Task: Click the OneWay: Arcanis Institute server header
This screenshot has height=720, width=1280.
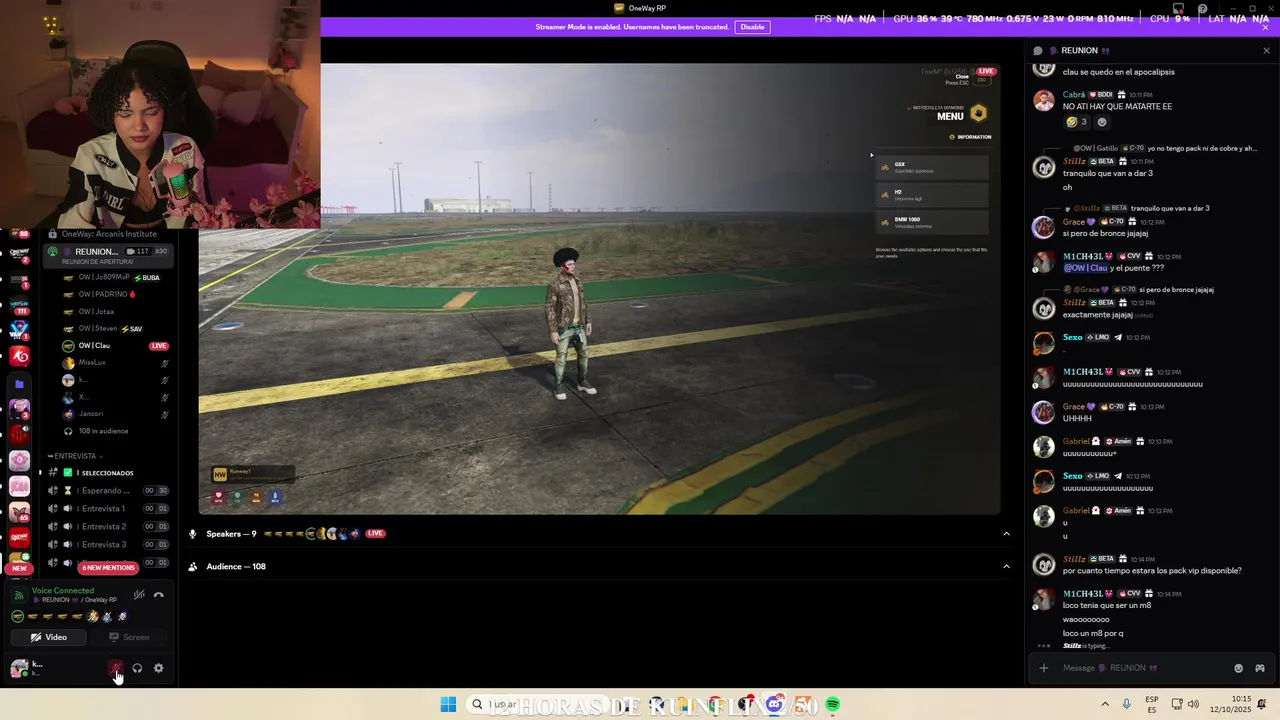Action: [107, 234]
